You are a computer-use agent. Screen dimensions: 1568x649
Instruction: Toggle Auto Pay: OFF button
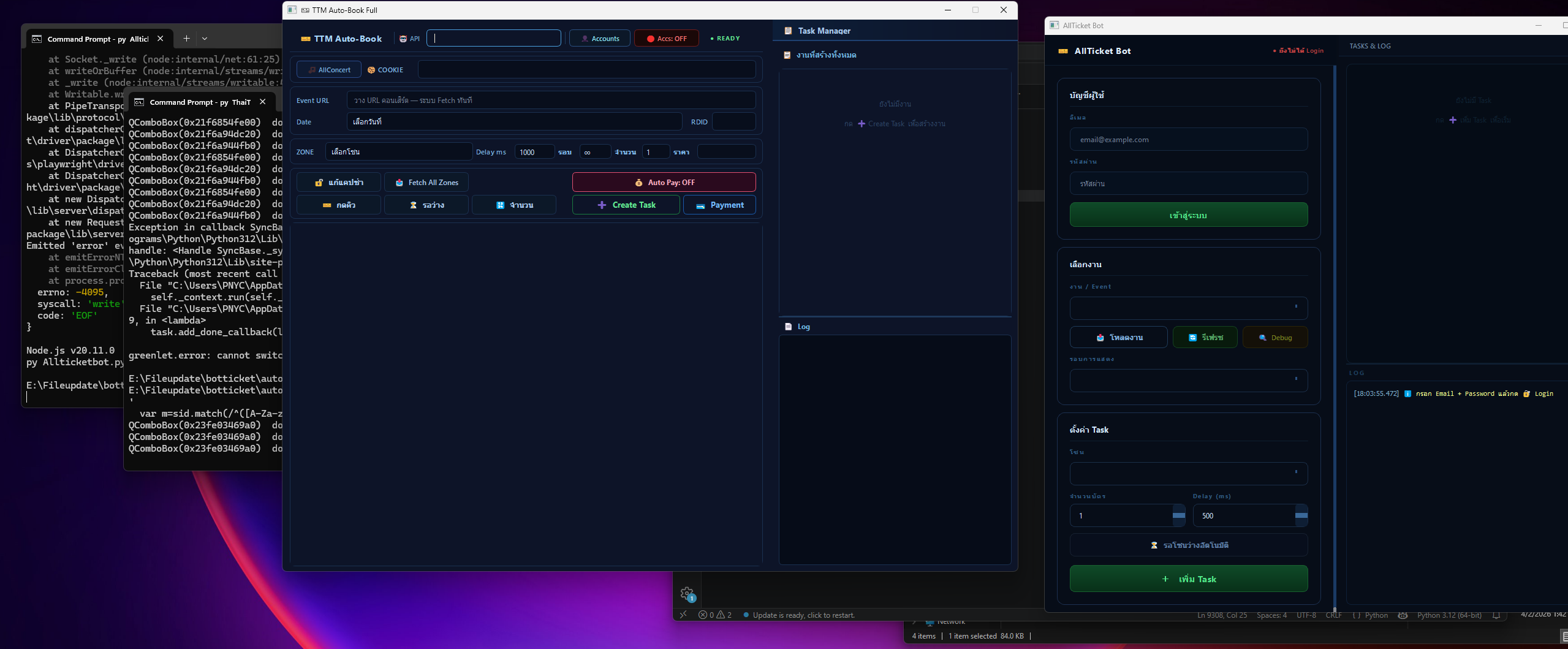(x=664, y=183)
